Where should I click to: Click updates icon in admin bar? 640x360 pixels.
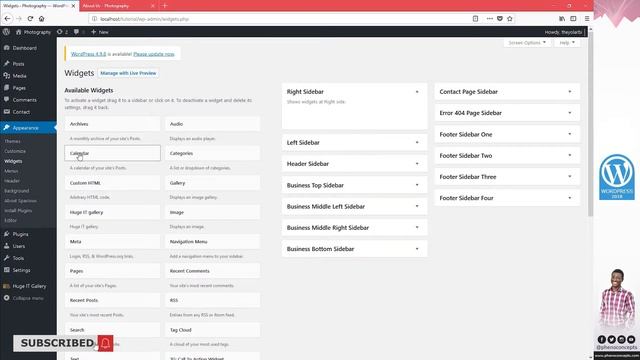pos(62,32)
